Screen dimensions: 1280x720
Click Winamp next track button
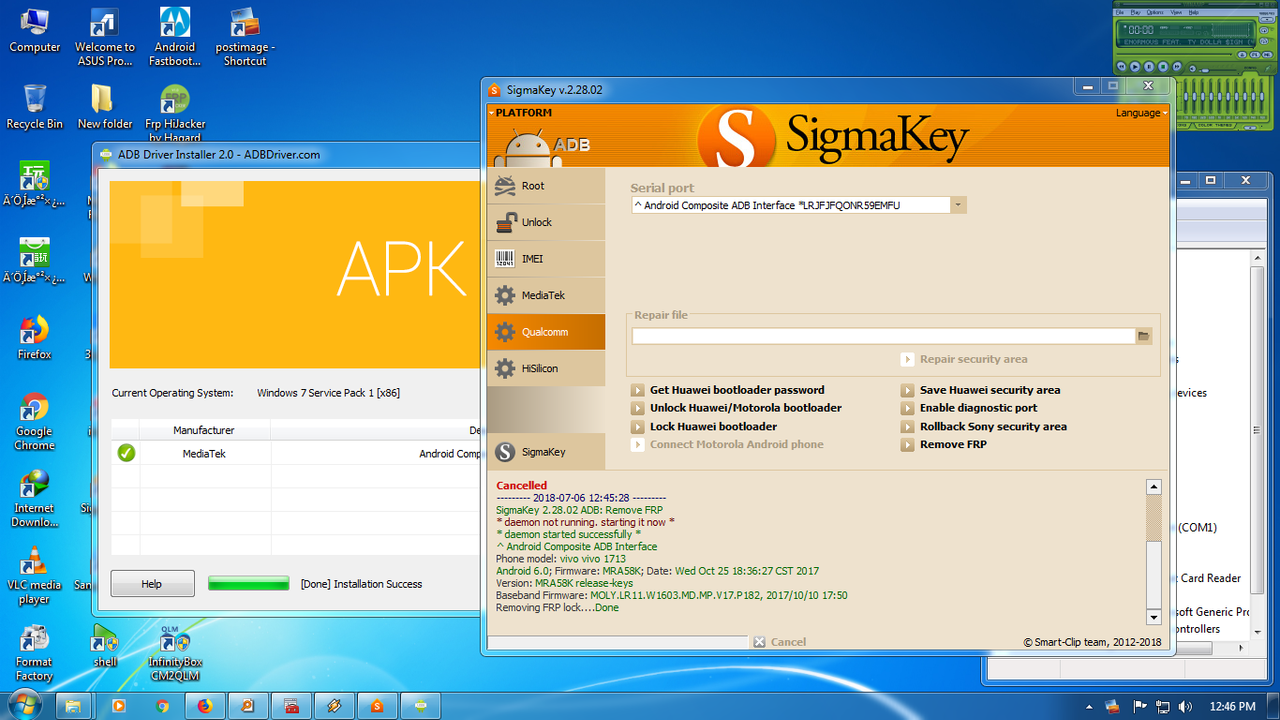coord(1177,66)
